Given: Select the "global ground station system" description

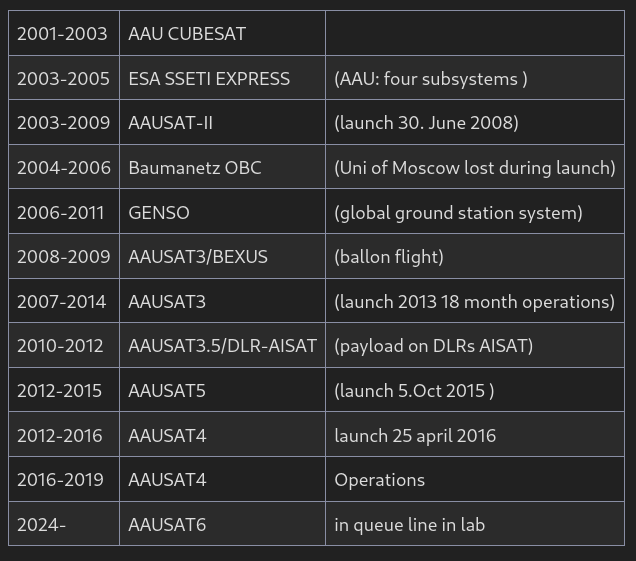Looking at the screenshot, I should pos(458,212).
